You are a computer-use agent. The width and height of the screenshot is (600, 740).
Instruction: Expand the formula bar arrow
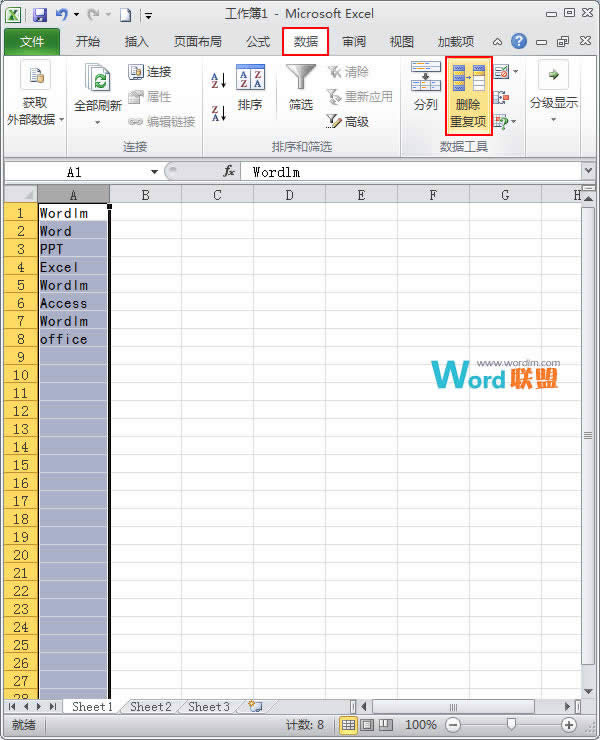coord(588,170)
